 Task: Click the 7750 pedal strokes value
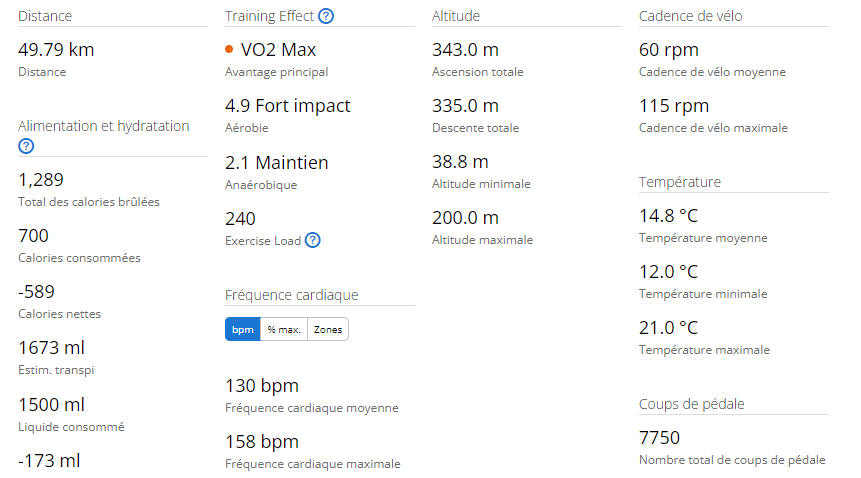click(x=659, y=437)
